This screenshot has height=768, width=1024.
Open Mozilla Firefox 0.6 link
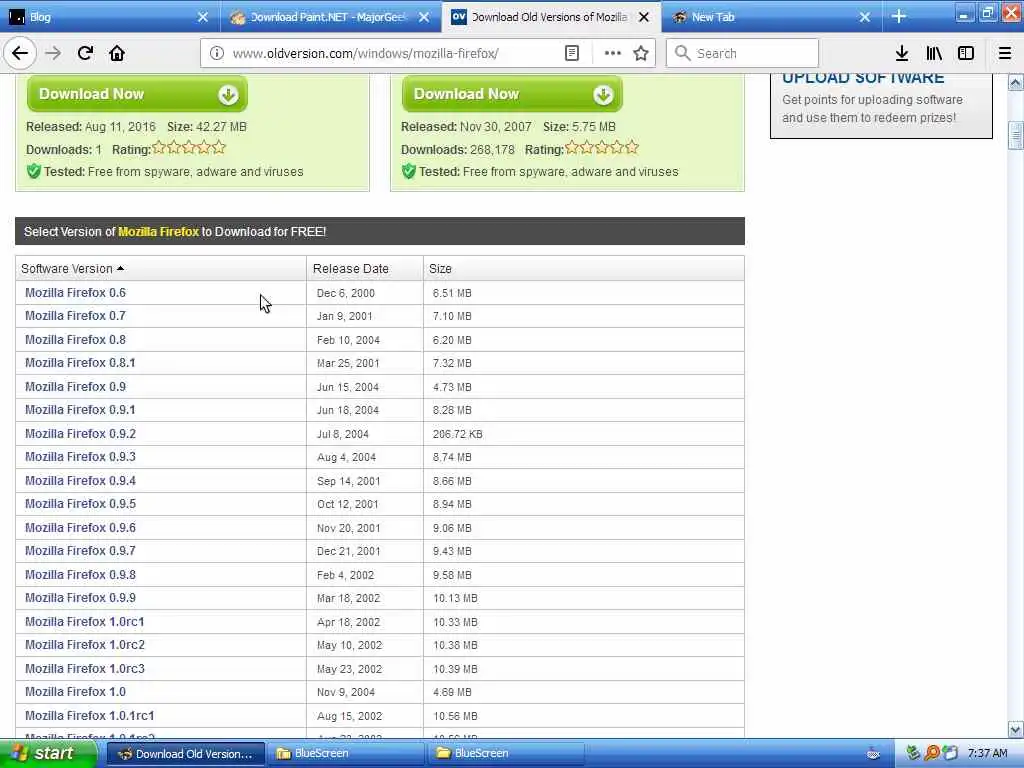click(x=75, y=293)
